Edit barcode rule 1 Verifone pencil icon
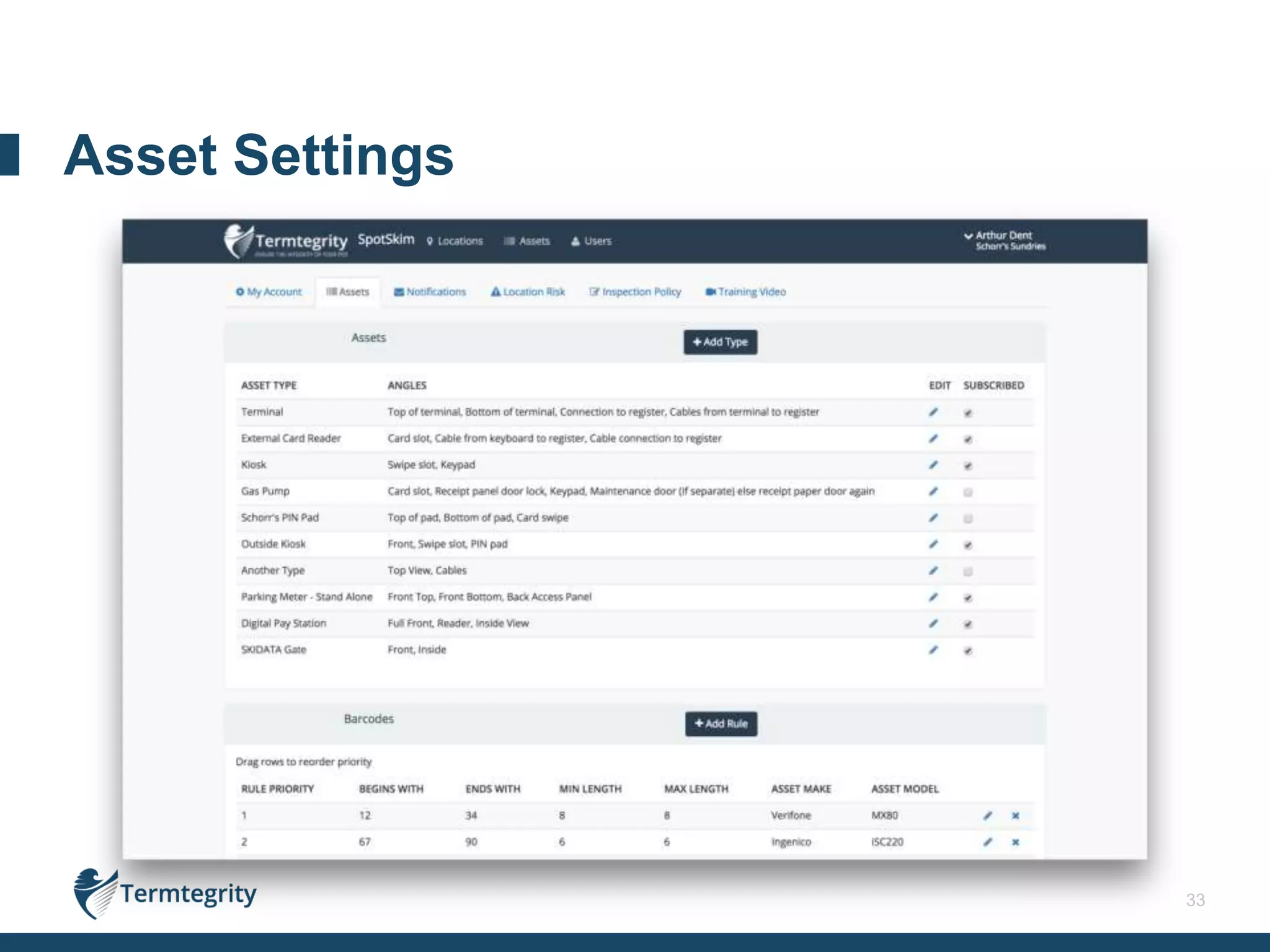 coord(988,816)
